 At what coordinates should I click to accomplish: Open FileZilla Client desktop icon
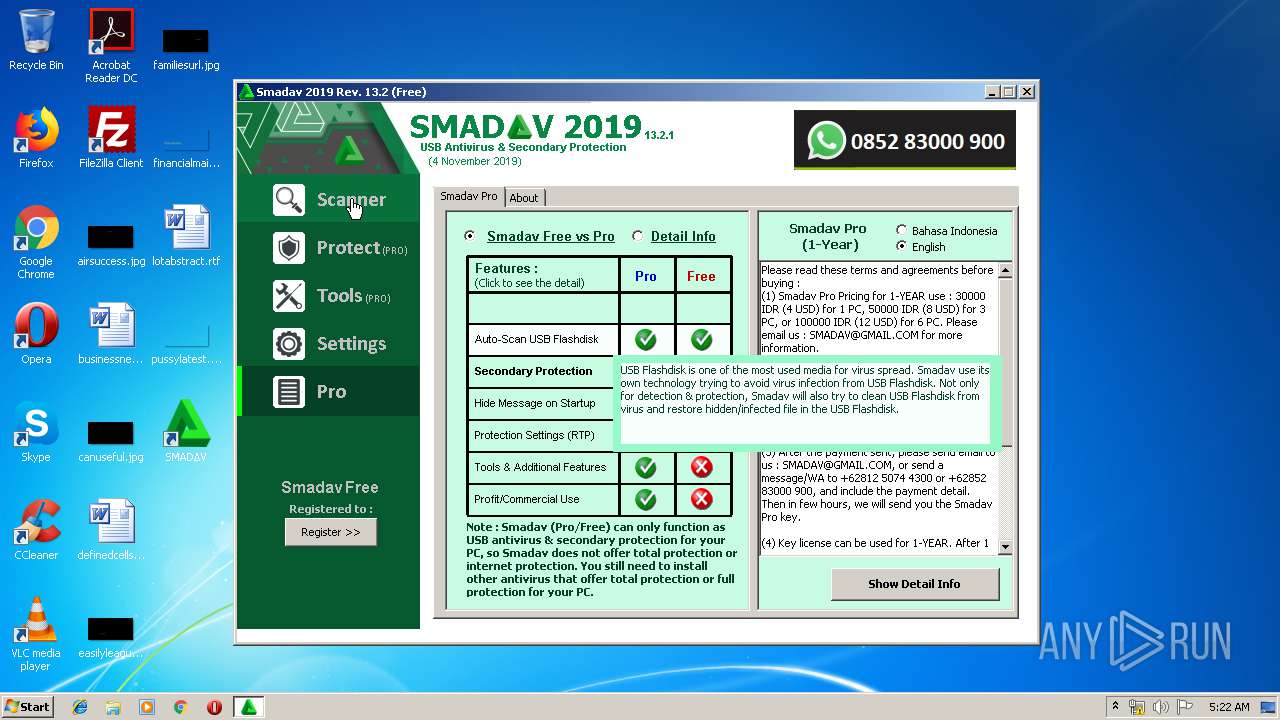coord(111,138)
